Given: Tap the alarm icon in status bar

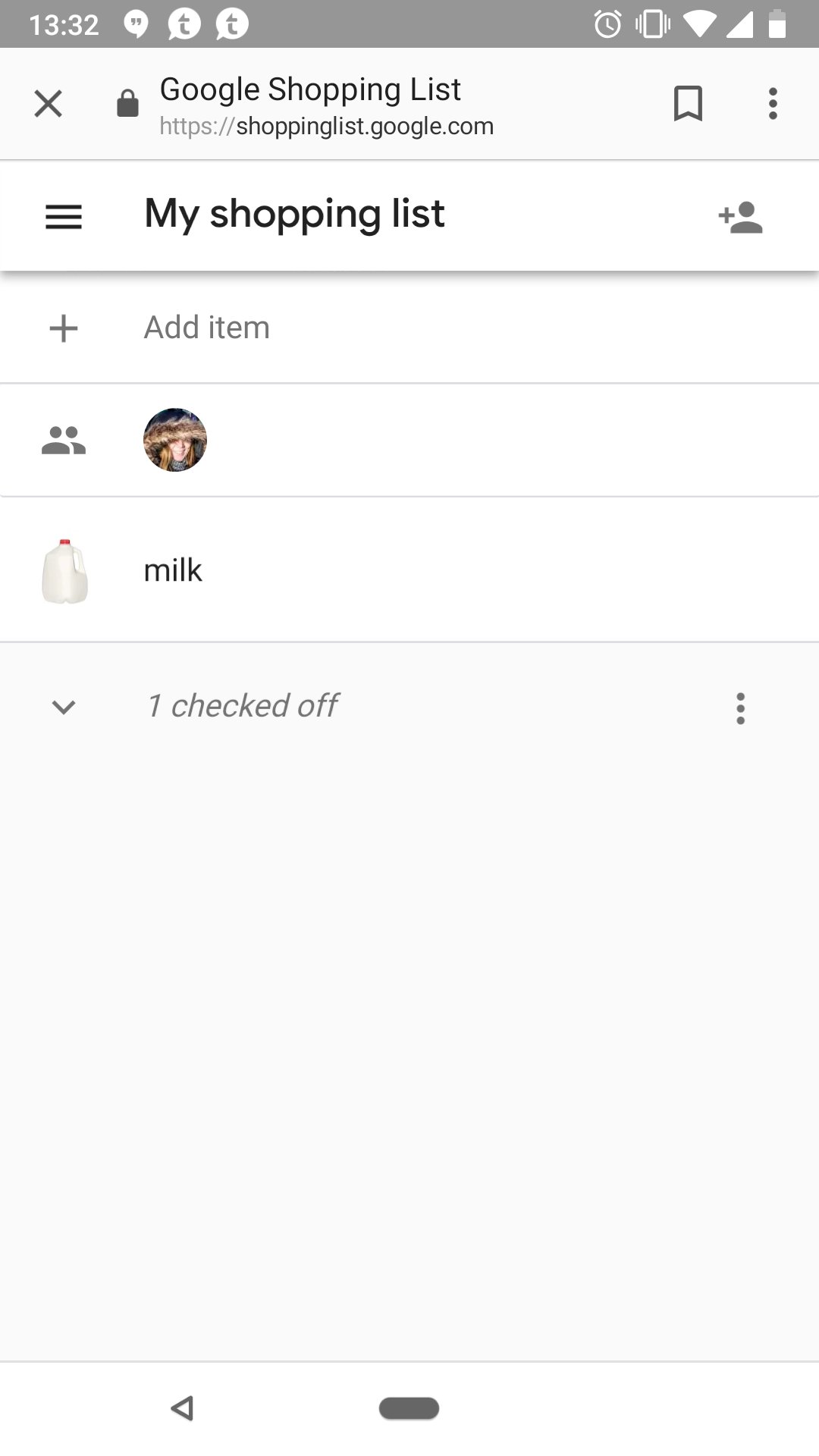Looking at the screenshot, I should 607,24.
